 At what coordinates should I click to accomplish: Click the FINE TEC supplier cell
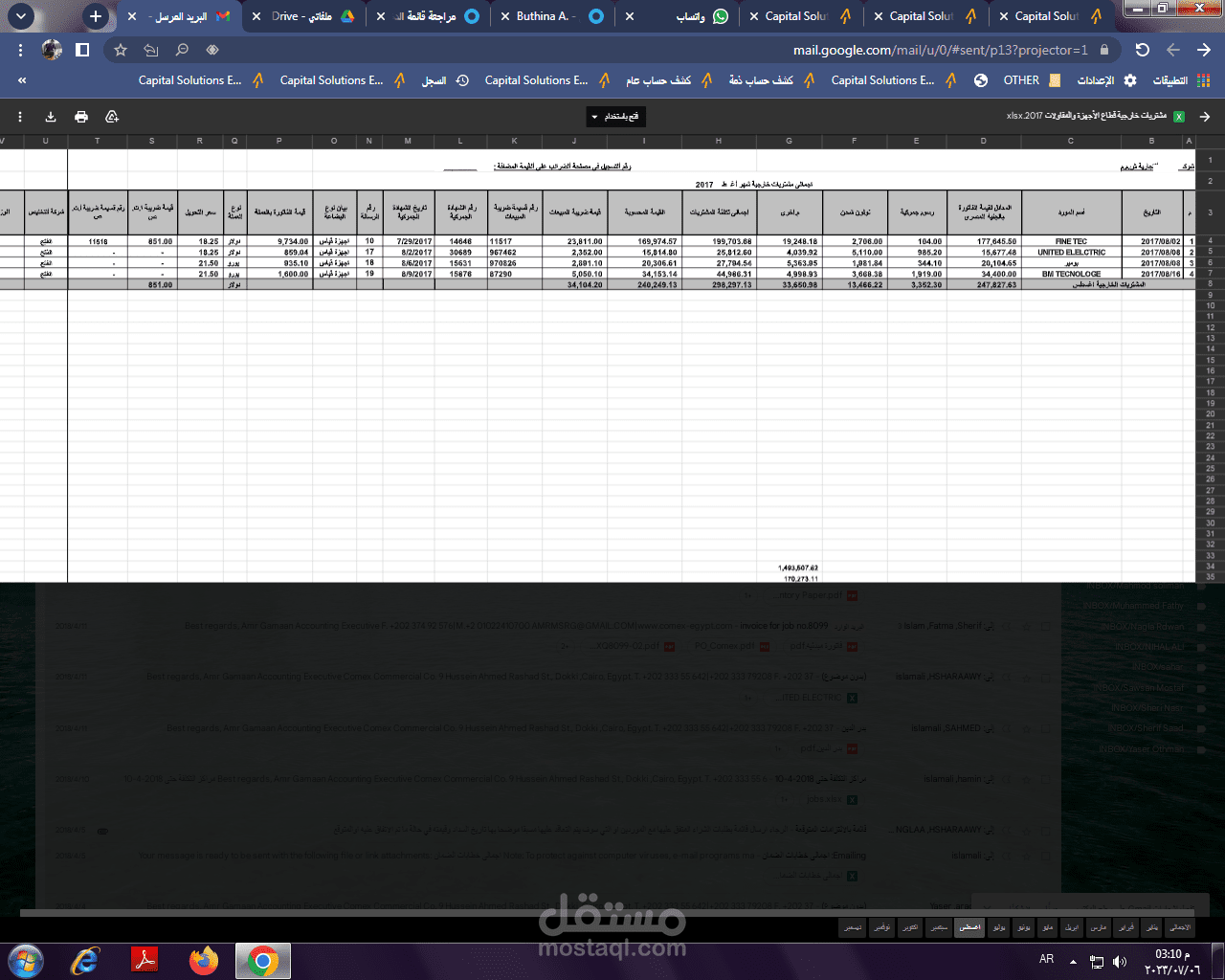1071,241
